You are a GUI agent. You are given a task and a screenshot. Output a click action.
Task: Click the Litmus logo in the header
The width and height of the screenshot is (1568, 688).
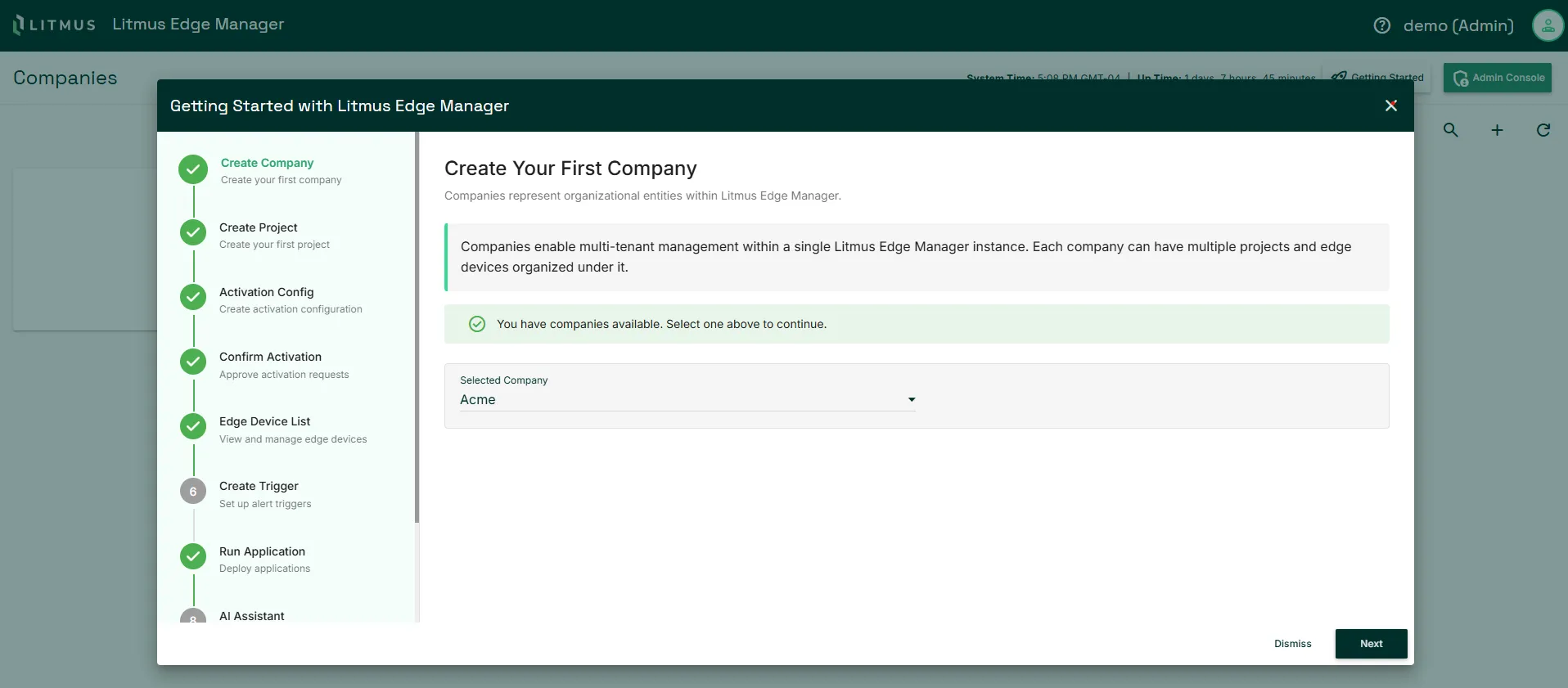click(x=54, y=25)
